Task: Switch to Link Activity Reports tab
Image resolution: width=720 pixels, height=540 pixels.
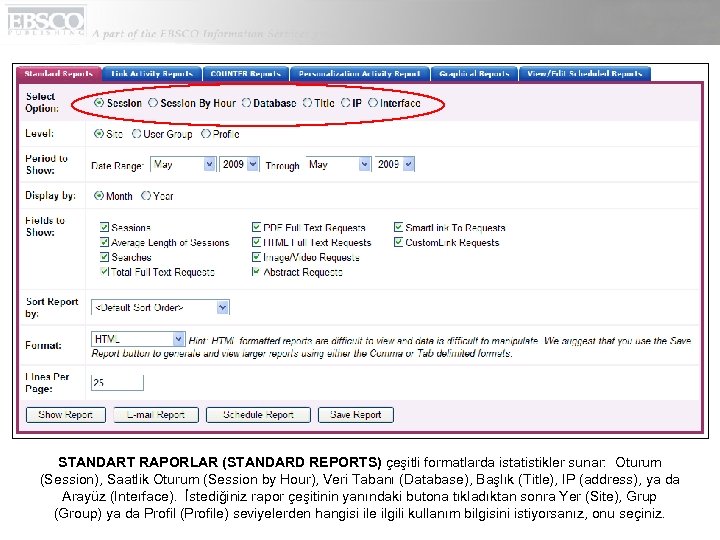Action: (152, 74)
